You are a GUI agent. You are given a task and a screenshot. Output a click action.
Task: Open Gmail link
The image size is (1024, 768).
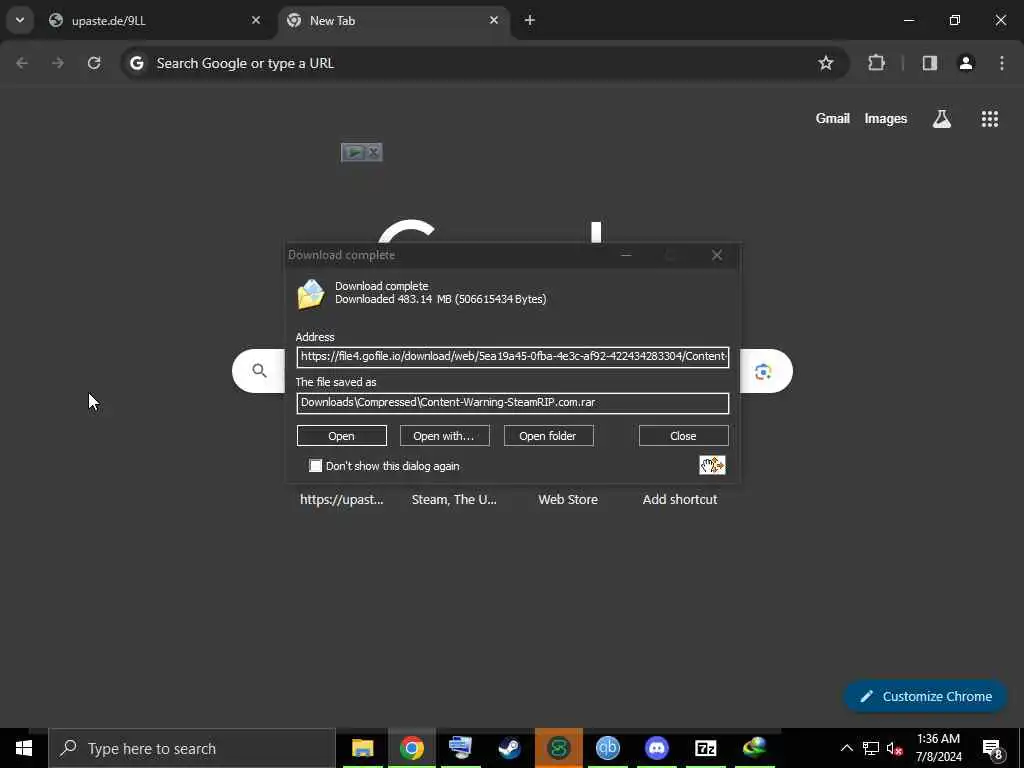832,119
